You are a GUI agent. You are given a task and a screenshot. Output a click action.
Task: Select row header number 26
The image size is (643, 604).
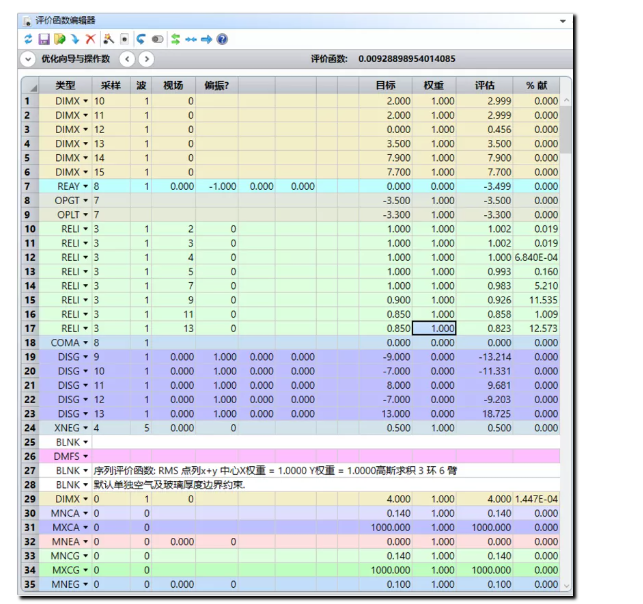coord(30,456)
